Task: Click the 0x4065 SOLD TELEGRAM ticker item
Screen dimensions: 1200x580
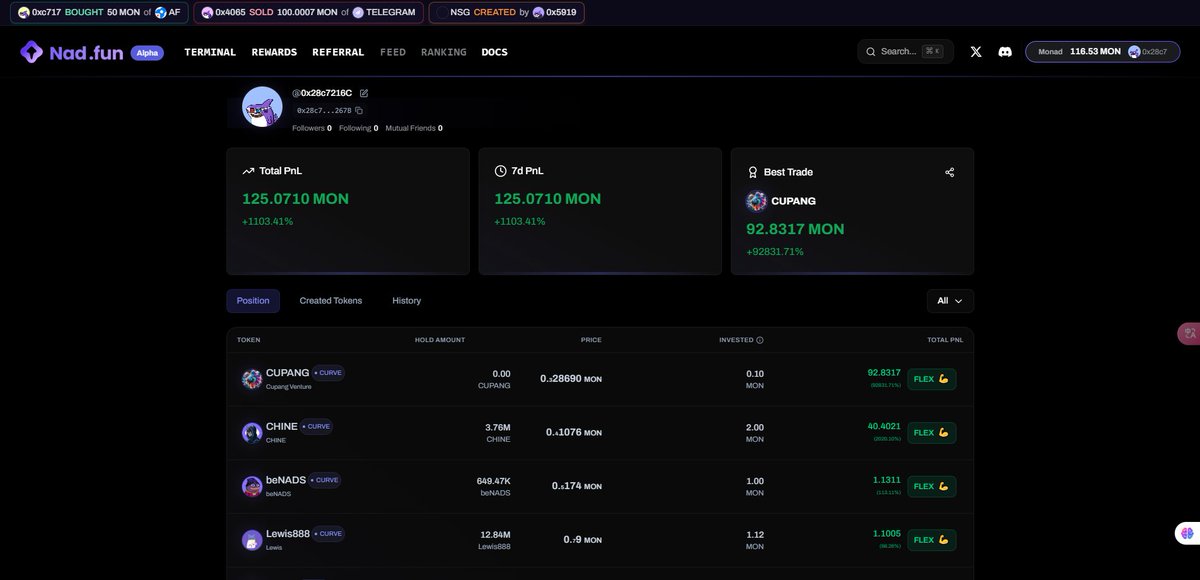Action: click(x=308, y=13)
